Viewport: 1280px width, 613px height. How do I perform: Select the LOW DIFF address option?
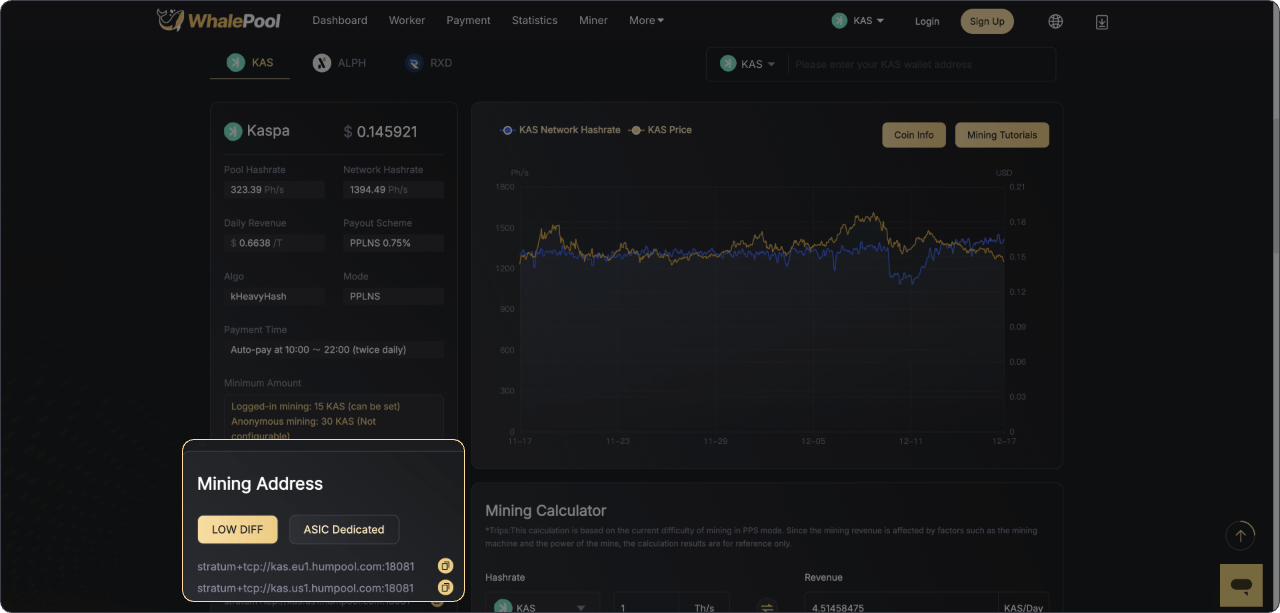(x=237, y=529)
